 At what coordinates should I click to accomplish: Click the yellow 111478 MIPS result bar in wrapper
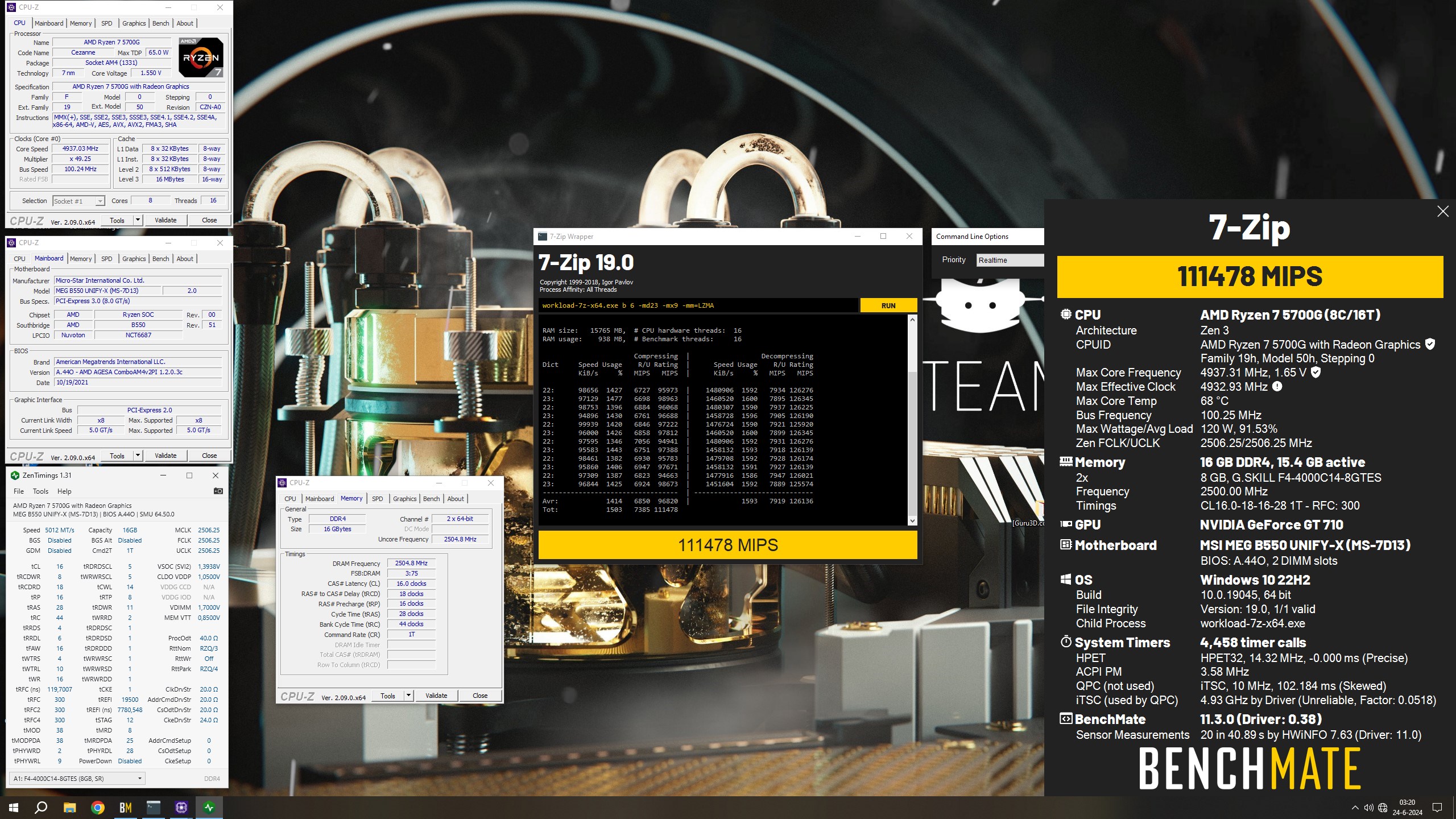click(727, 545)
